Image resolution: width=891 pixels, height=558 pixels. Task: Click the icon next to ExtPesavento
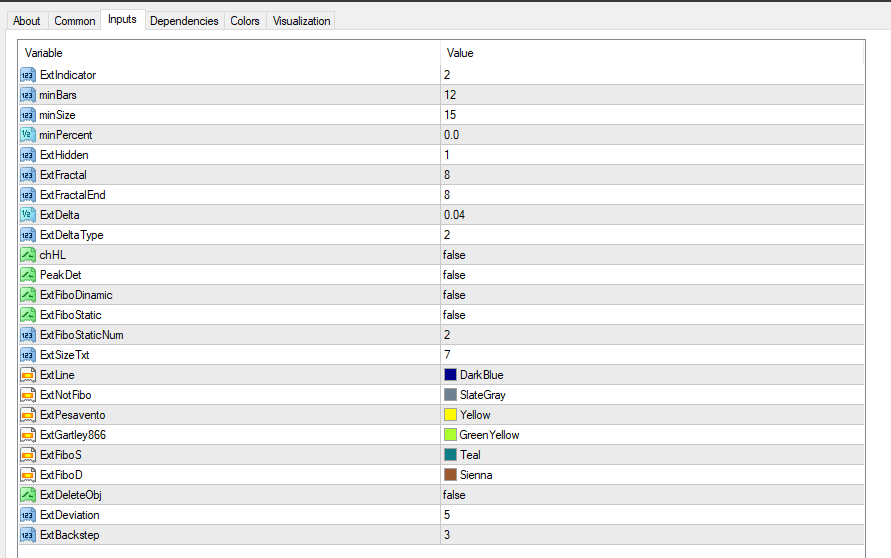[x=28, y=415]
